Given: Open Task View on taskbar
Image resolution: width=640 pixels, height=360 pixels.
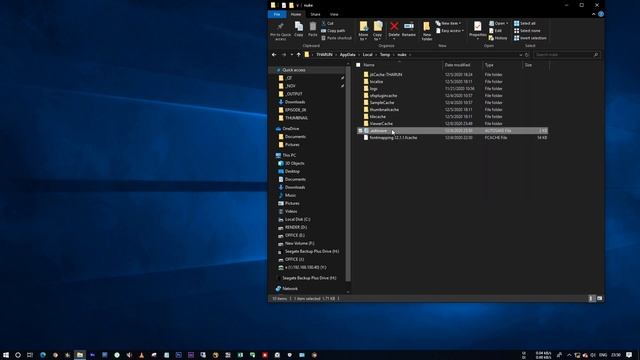Looking at the screenshot, I should pyautogui.click(x=30, y=355).
